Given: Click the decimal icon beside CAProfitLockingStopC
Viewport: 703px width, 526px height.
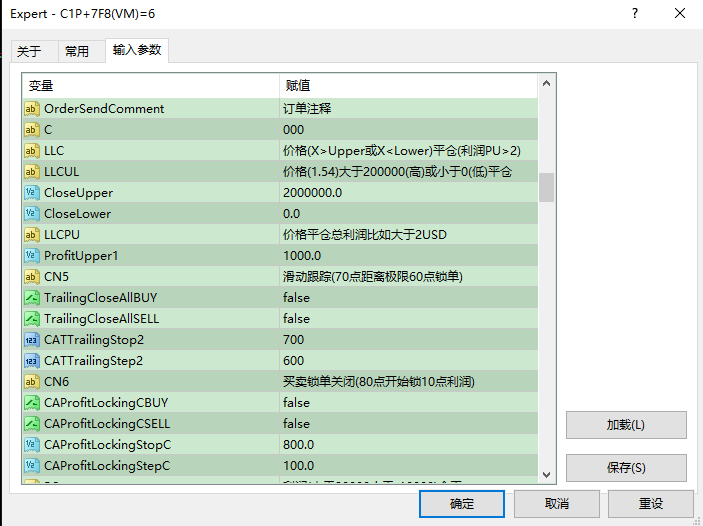Looking at the screenshot, I should click(x=31, y=445).
